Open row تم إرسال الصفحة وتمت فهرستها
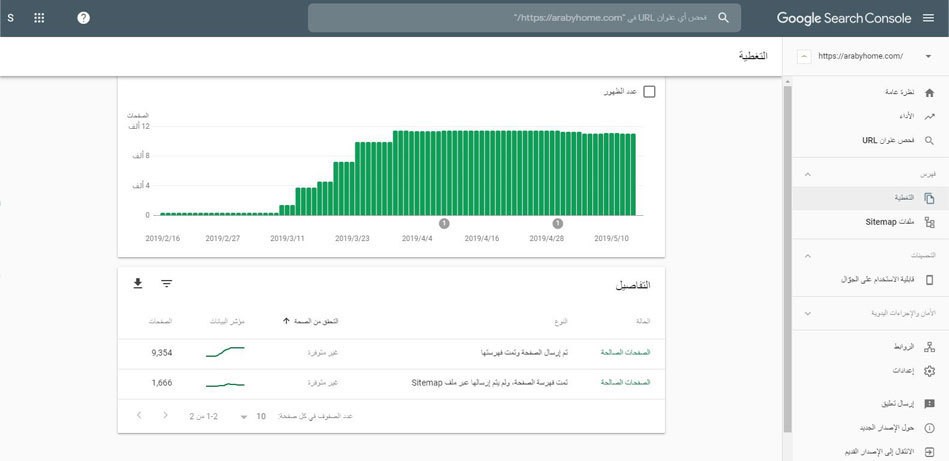The width and height of the screenshot is (949, 461). (x=391, y=353)
